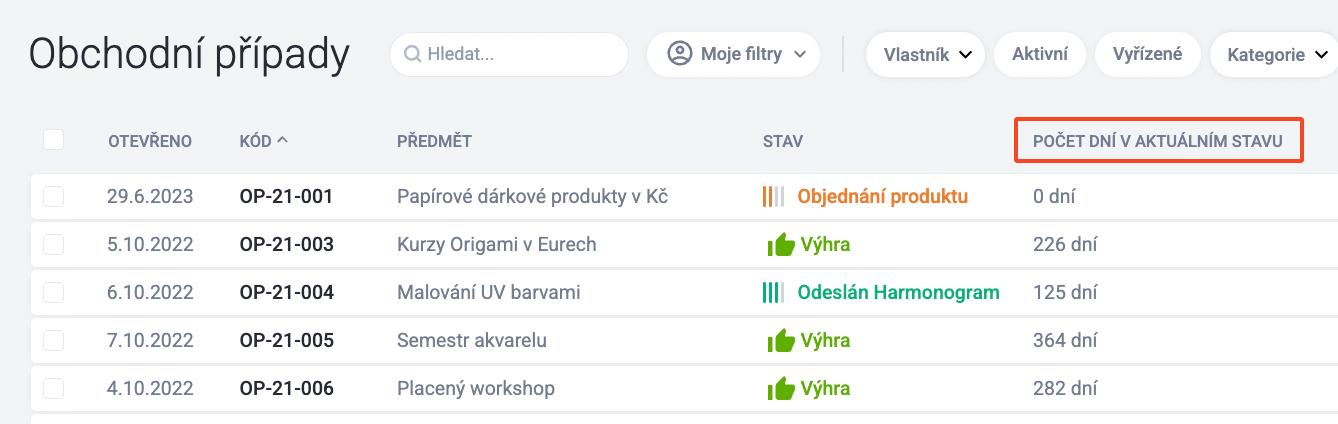Click green stage bars icon for Odeslán Harmonogram
Image resolution: width=1338 pixels, height=424 pixels.
773,293
